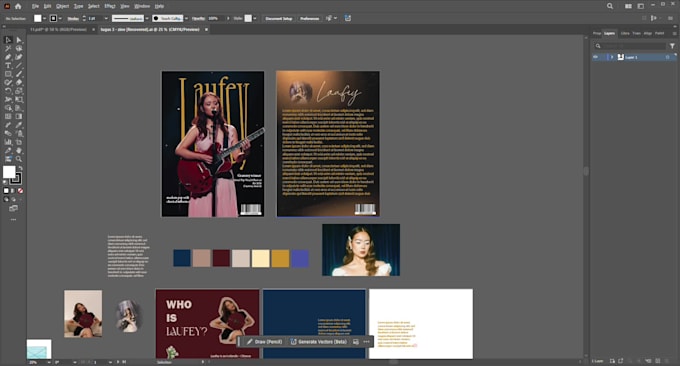Image resolution: width=680 pixels, height=366 pixels.
Task: Select the Pen tool
Action: pyautogui.click(x=8, y=57)
